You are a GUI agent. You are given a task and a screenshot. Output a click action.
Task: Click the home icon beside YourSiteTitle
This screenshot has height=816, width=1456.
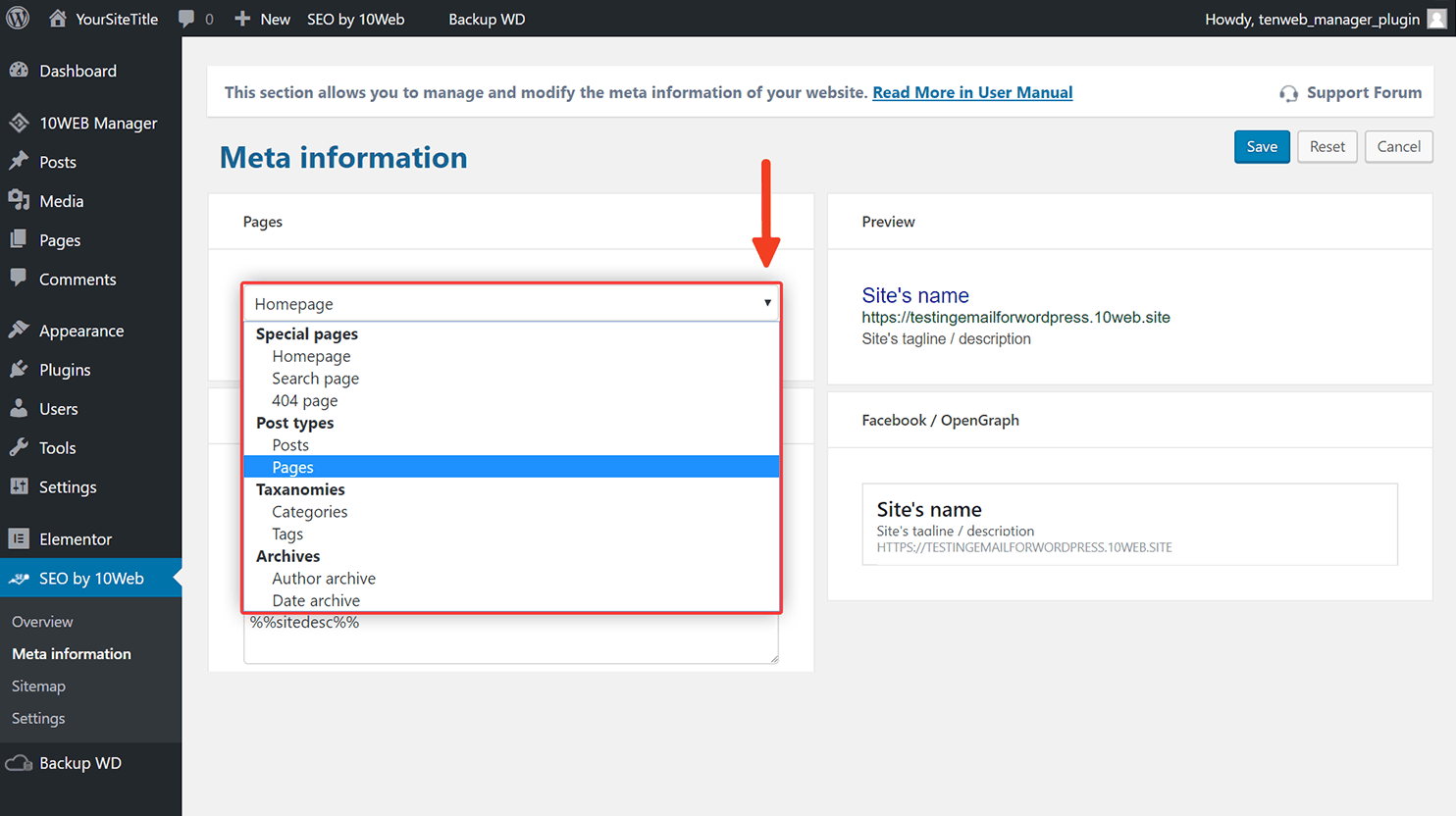58,19
